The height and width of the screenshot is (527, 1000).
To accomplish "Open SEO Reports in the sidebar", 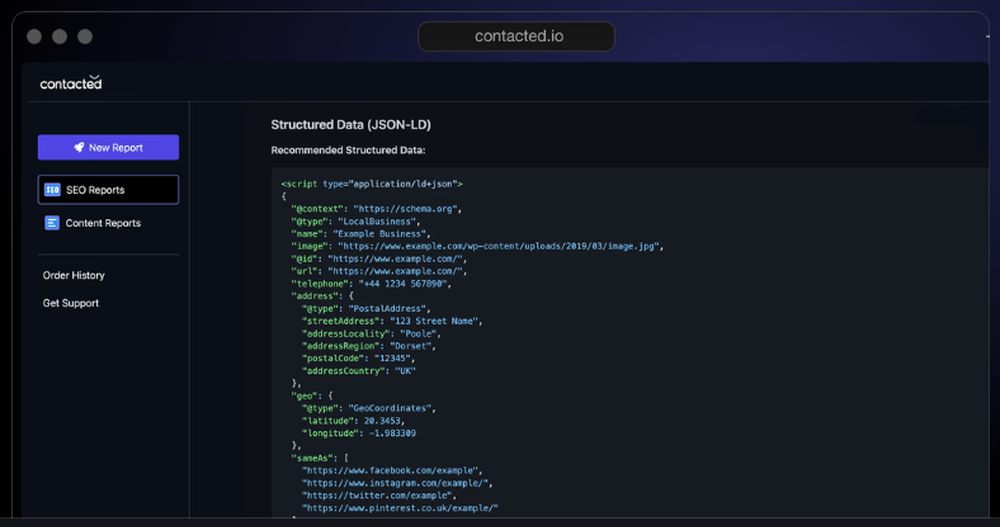I will pyautogui.click(x=108, y=189).
